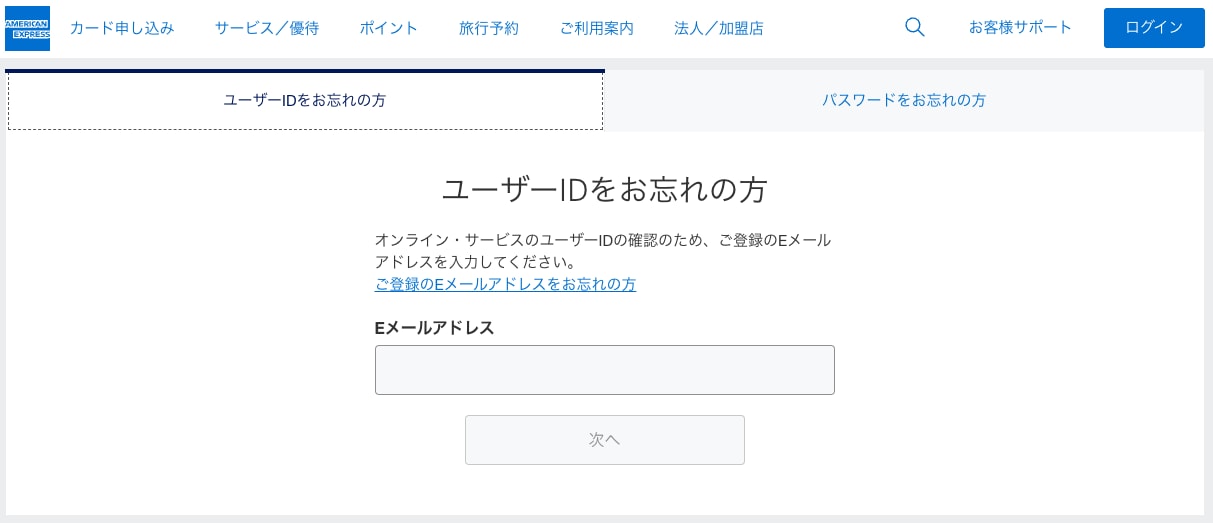
Task: Open the 旅行予約 navigation item
Action: 489,28
